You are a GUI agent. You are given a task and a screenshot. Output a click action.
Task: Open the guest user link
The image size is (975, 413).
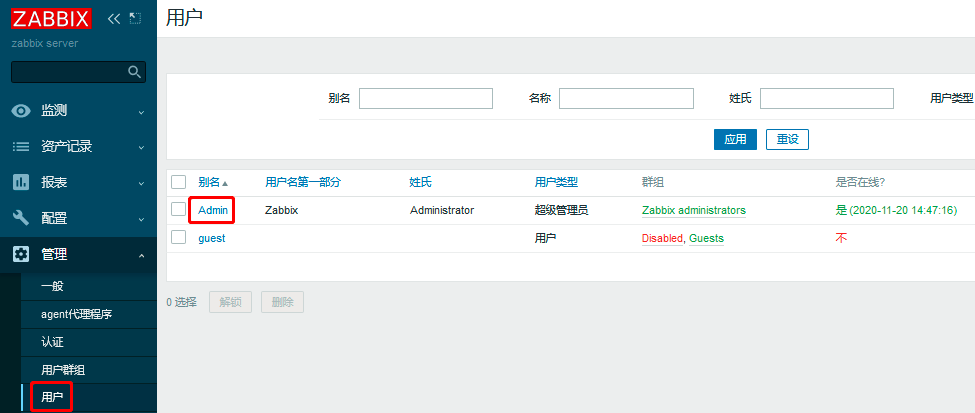click(211, 238)
